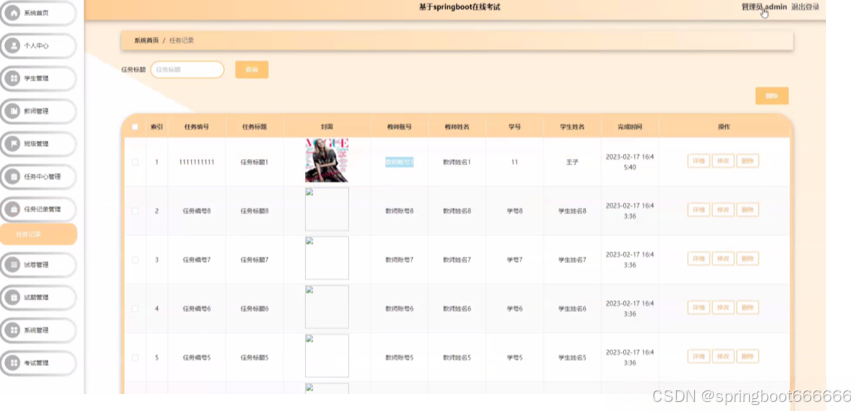Click the 学生姓名8 cell
Image resolution: width=855 pixels, height=411 pixels.
coord(572,211)
